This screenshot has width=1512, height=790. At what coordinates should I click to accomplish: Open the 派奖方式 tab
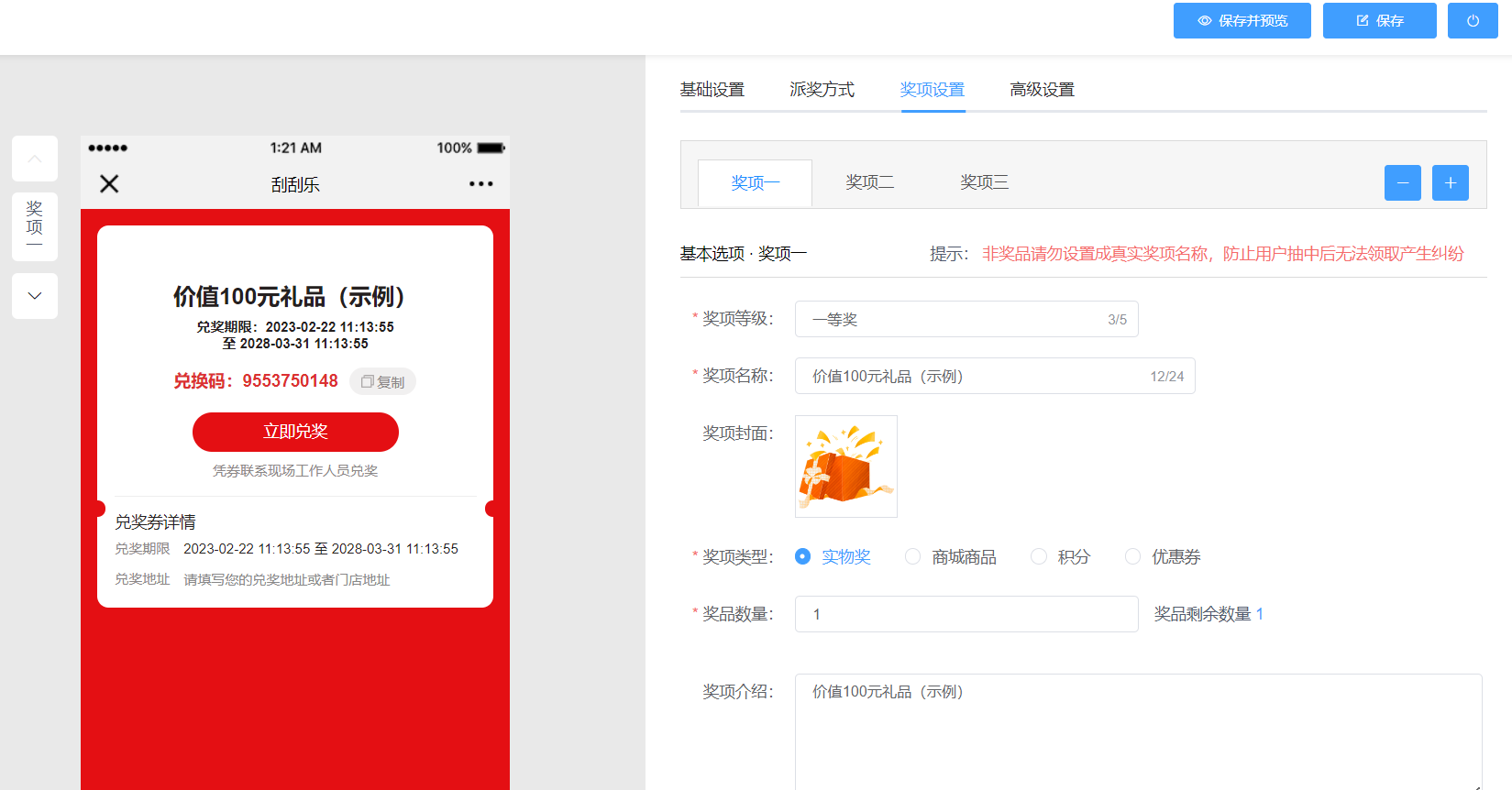(822, 90)
